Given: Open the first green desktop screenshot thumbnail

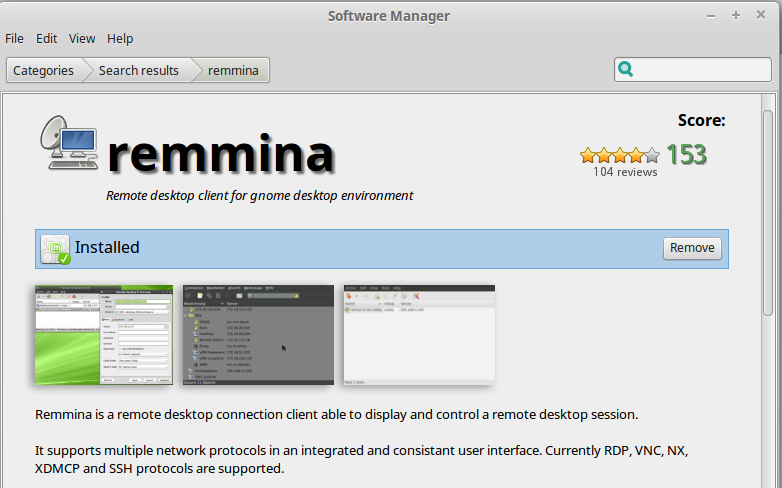Looking at the screenshot, I should pyautogui.click(x=104, y=335).
